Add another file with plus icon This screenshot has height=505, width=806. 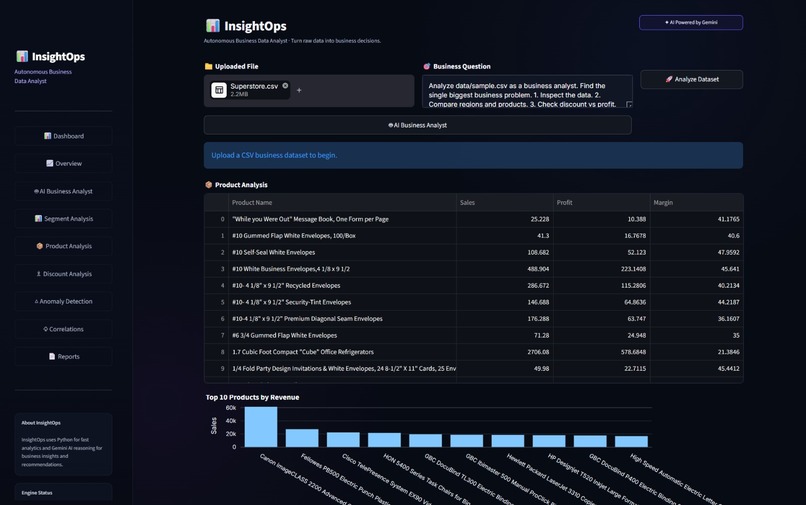(x=299, y=91)
